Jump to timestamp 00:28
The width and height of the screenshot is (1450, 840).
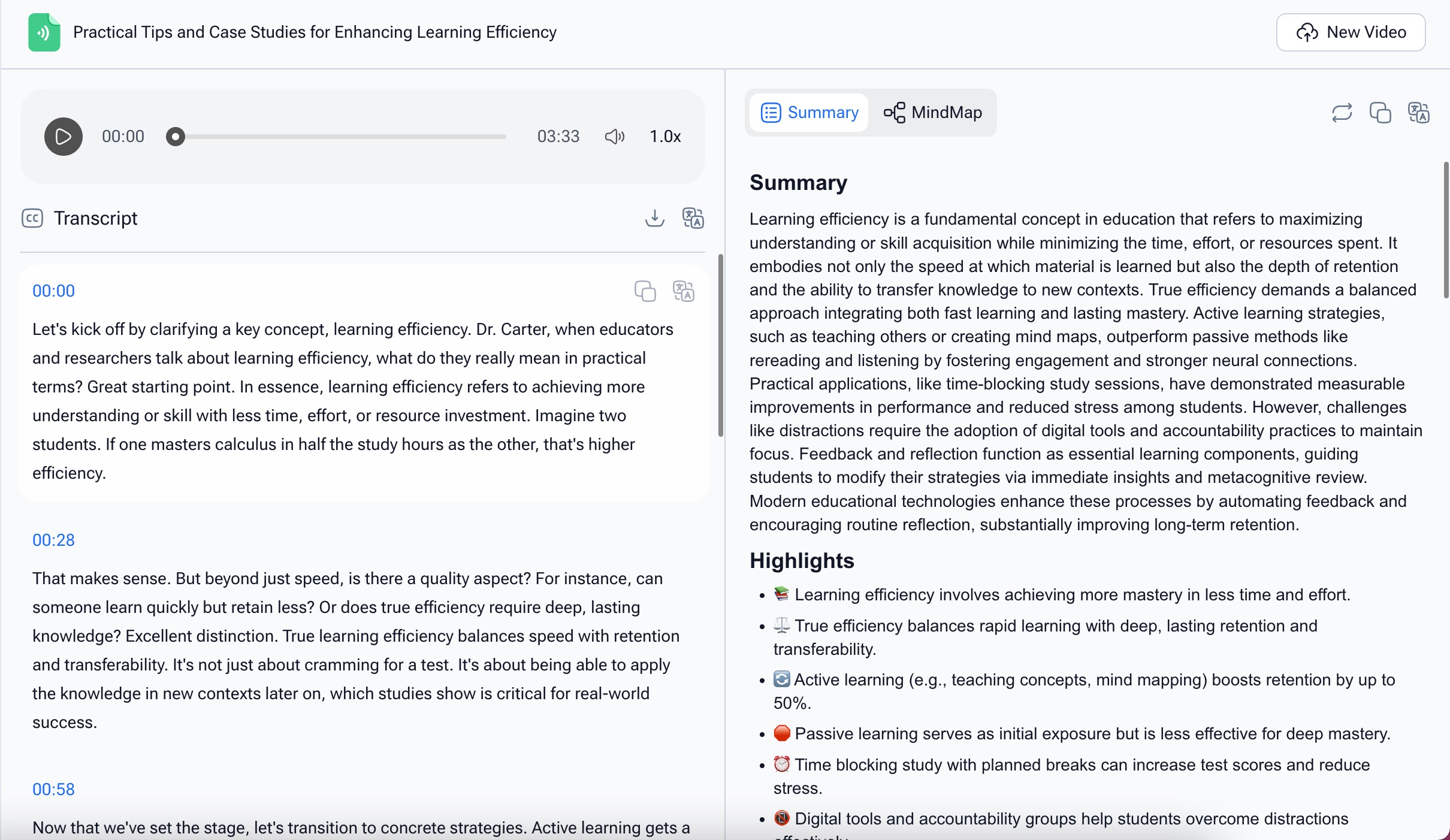tap(53, 540)
